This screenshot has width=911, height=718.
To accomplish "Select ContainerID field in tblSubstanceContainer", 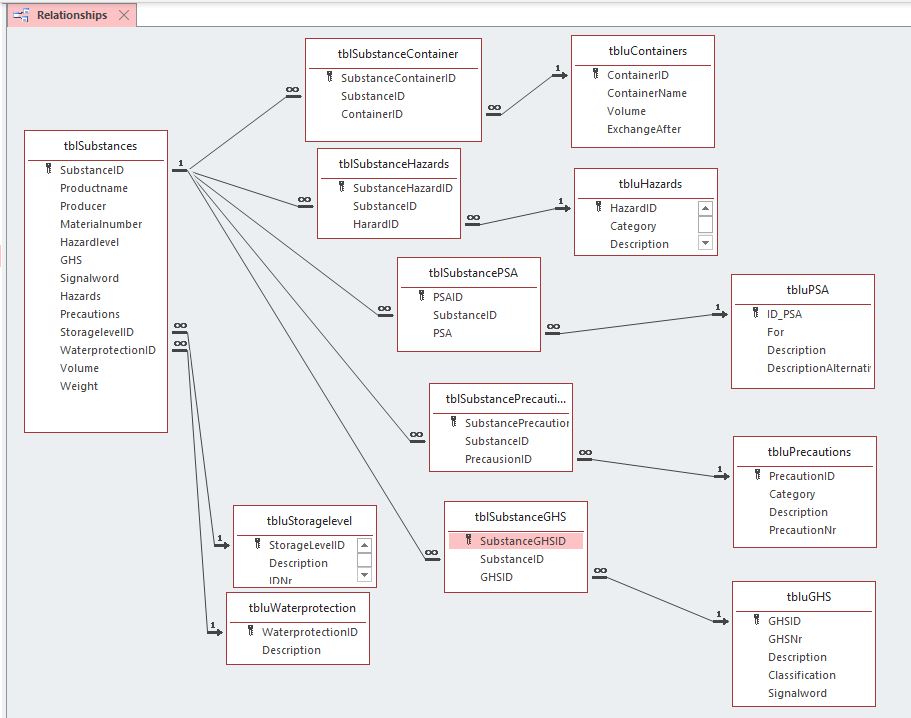I will 372,114.
